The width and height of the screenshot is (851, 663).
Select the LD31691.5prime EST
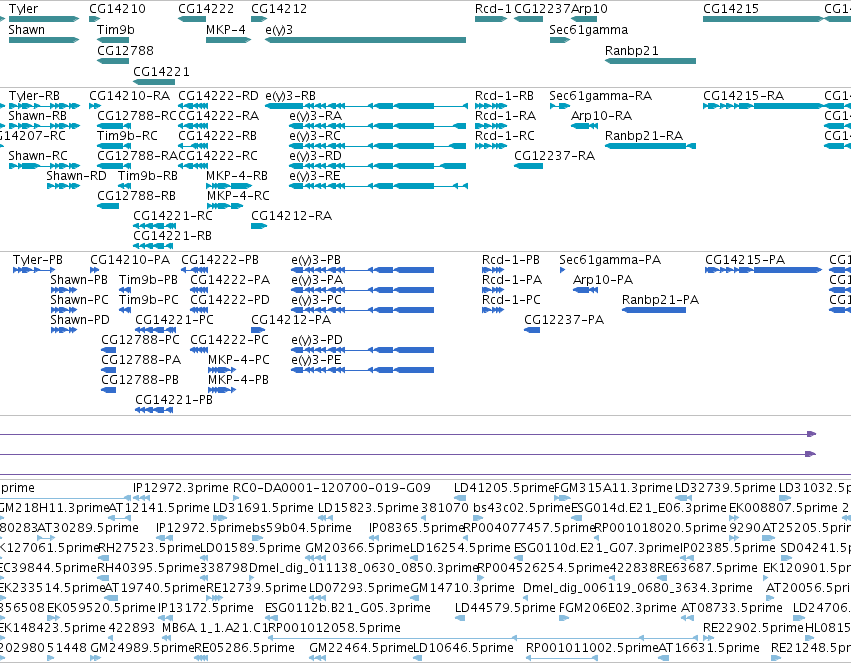coord(218,518)
